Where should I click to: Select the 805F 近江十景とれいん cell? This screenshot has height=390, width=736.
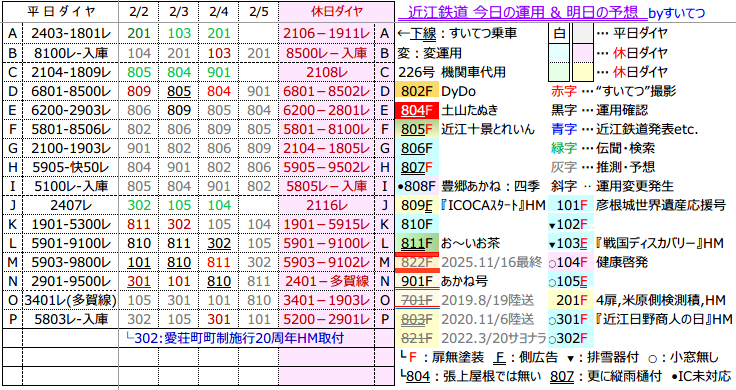[417, 129]
